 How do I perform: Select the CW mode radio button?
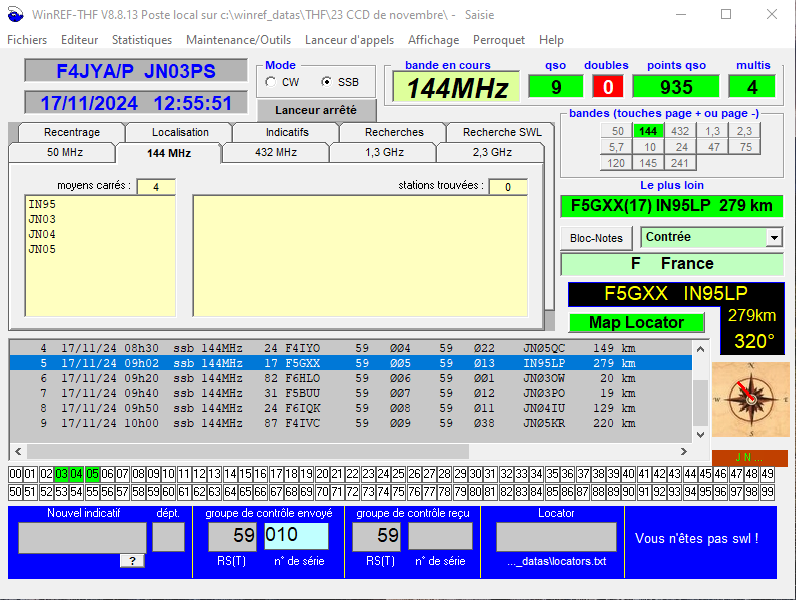pyautogui.click(x=271, y=82)
